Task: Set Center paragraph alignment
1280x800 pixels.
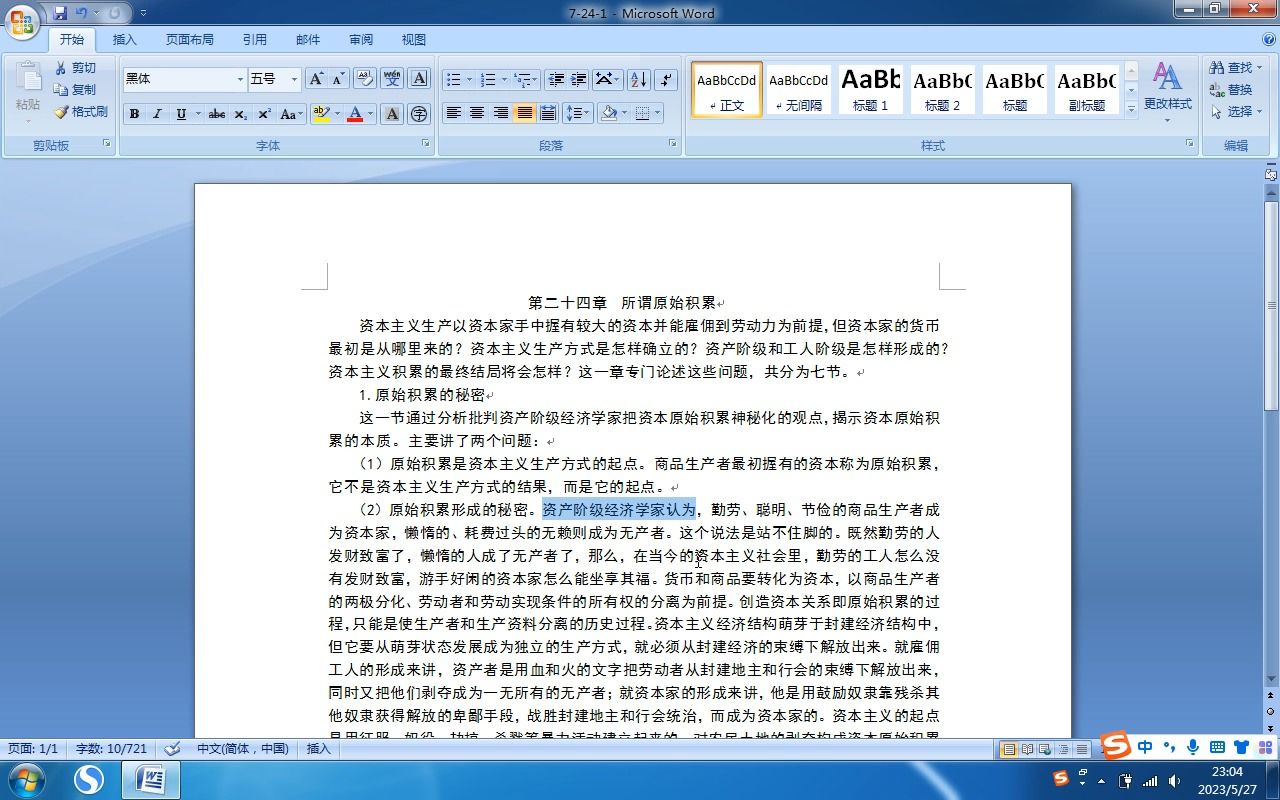Action: point(477,113)
